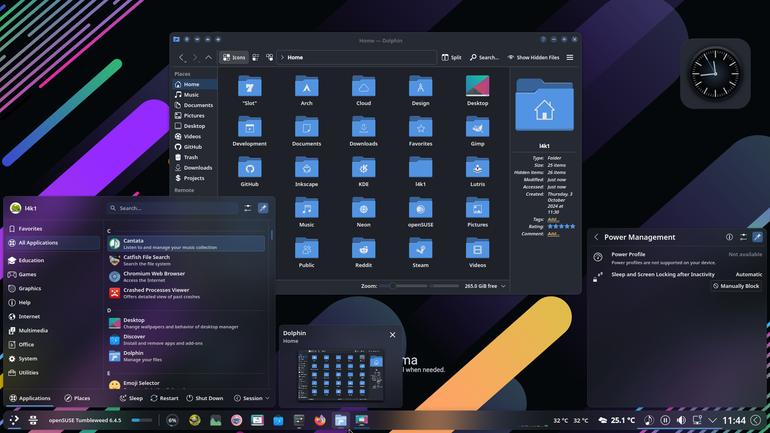Expand the Session options dropdown
The image size is (770, 433).
[x=251, y=398]
